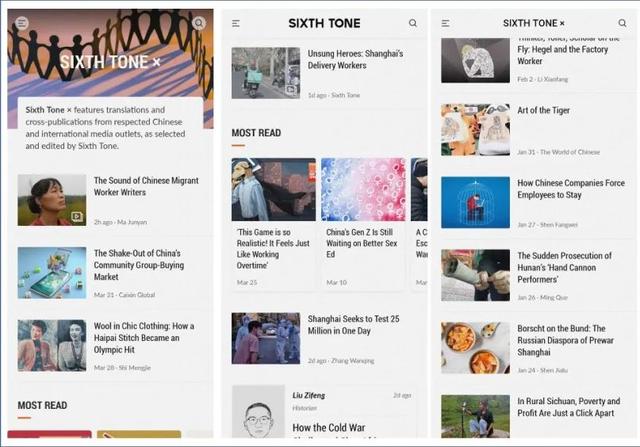The image size is (640, 447).
Task: Tap hazmat workers thumbnail for Shanghai testing
Action: tap(266, 338)
